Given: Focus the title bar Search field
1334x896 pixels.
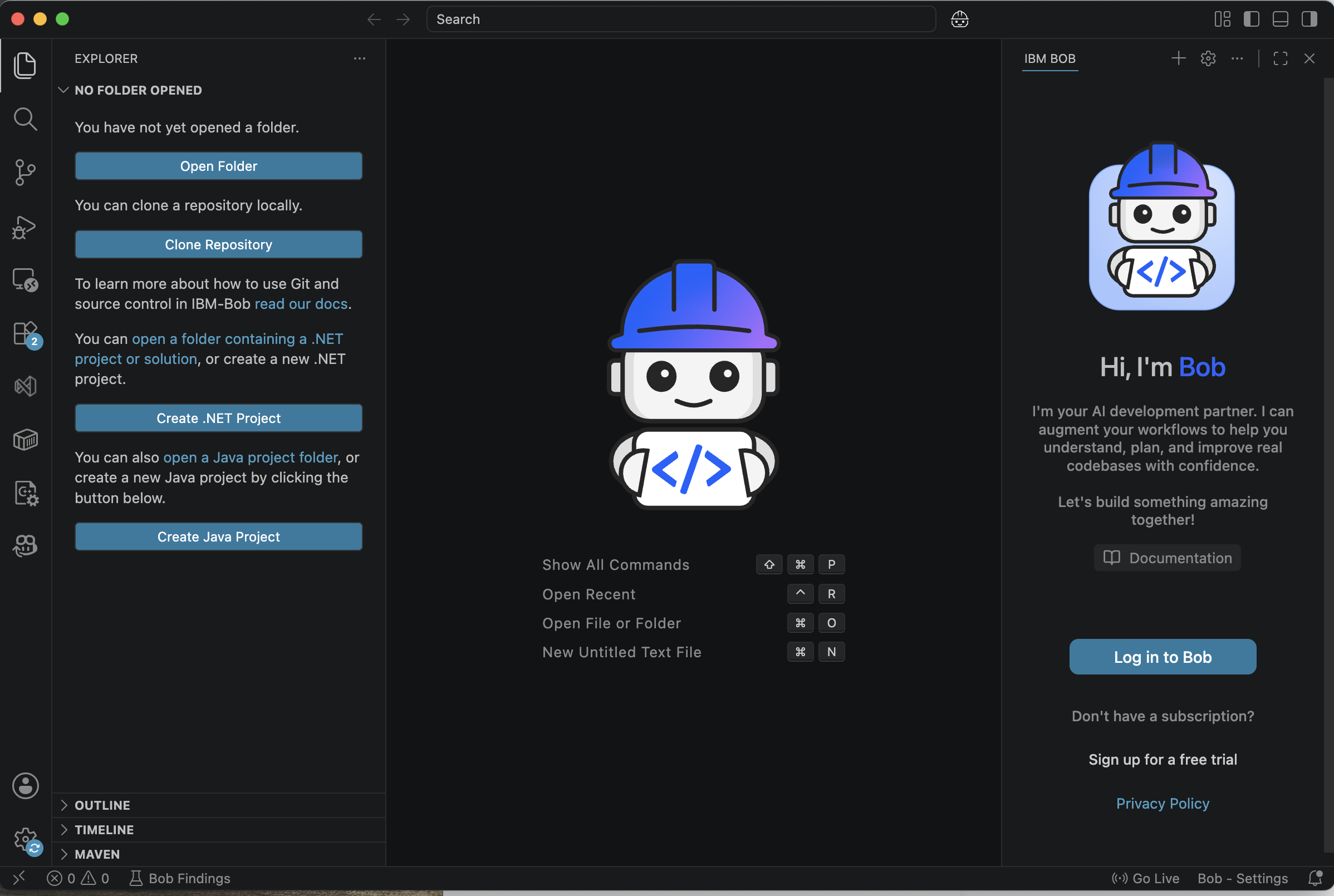Looking at the screenshot, I should (x=681, y=19).
